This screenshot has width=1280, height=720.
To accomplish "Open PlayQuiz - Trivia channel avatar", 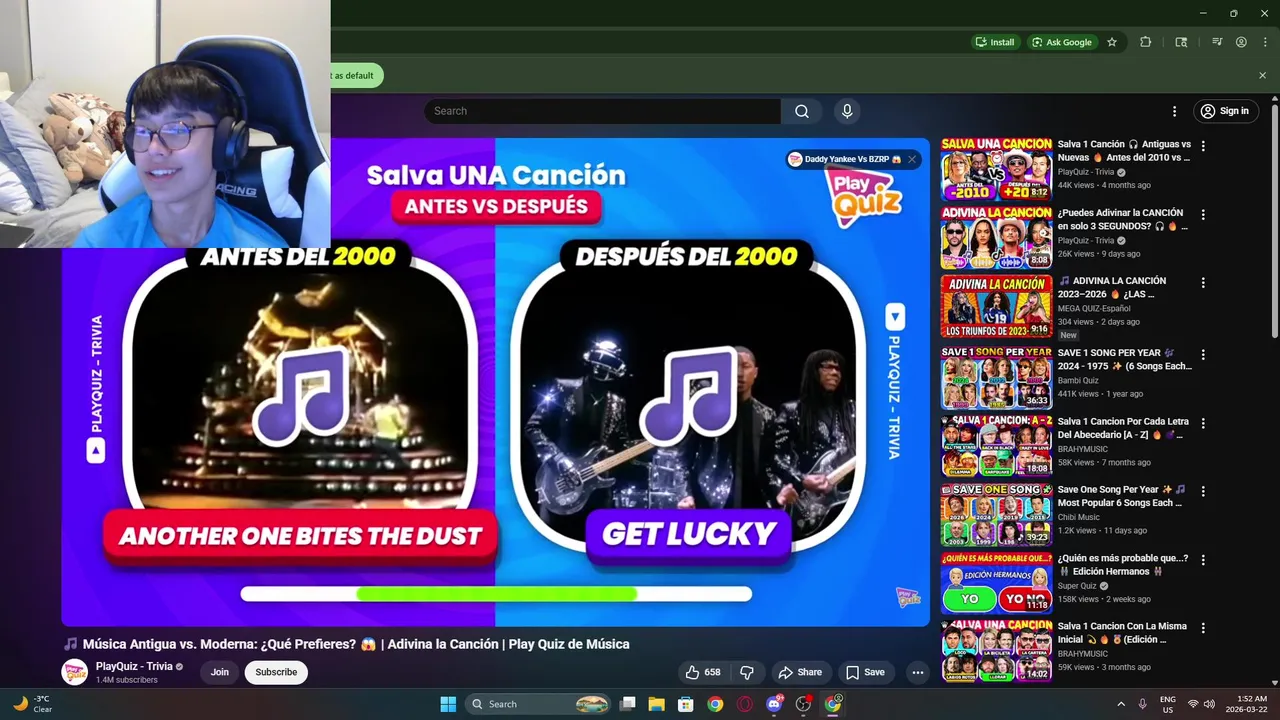I will (75, 672).
